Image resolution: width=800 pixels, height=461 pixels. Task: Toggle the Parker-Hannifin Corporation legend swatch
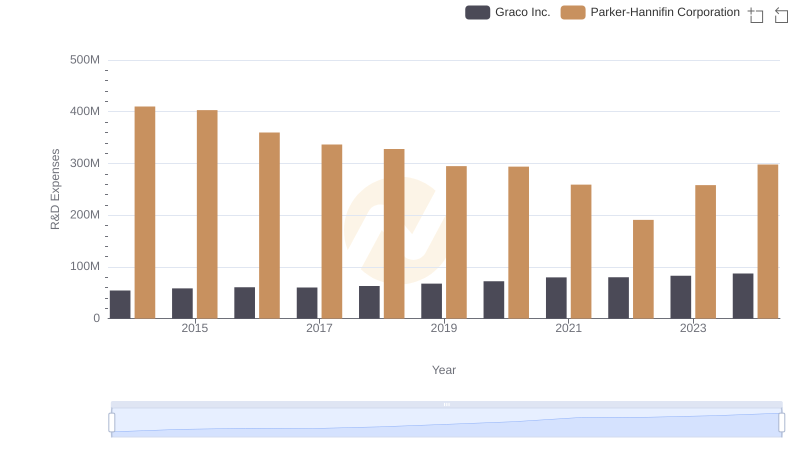(x=573, y=12)
